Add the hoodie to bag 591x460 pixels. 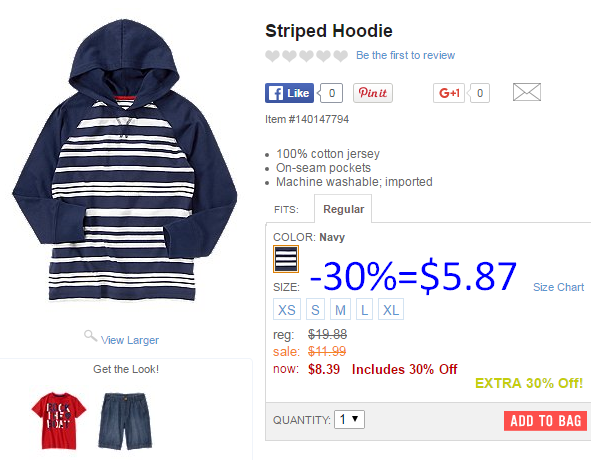545,421
